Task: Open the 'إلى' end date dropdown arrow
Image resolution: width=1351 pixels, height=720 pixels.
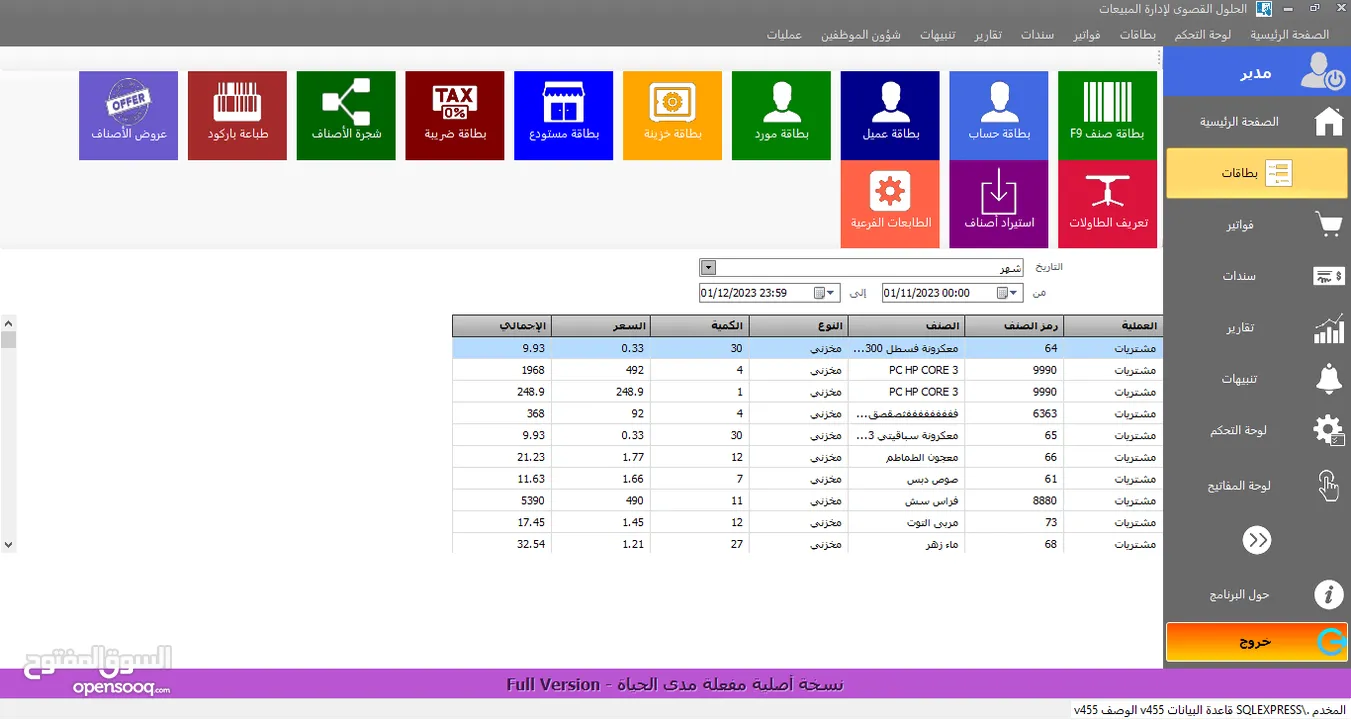Action: (x=832, y=293)
